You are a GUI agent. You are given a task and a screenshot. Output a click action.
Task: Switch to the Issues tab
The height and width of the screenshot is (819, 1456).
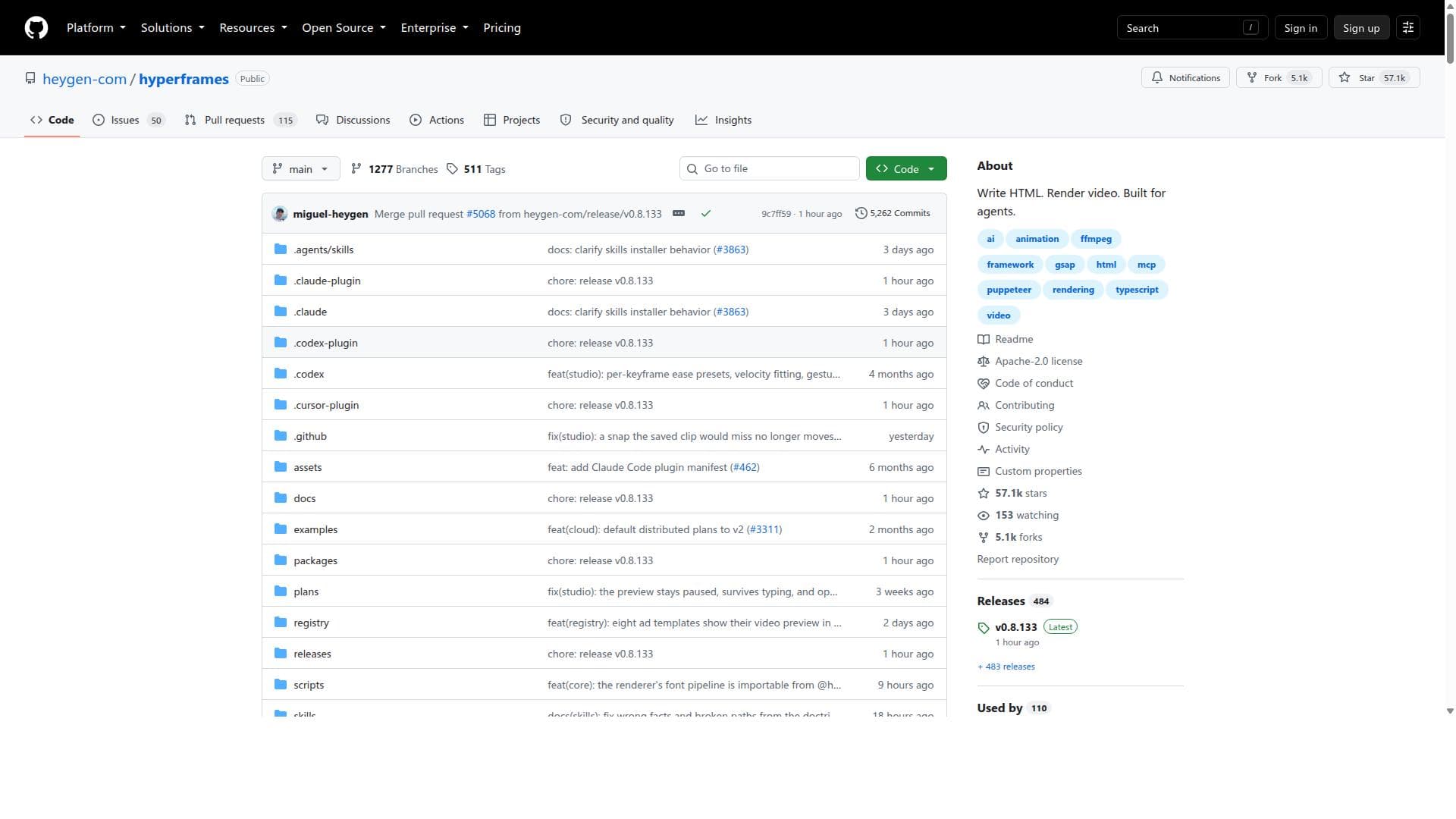[128, 120]
